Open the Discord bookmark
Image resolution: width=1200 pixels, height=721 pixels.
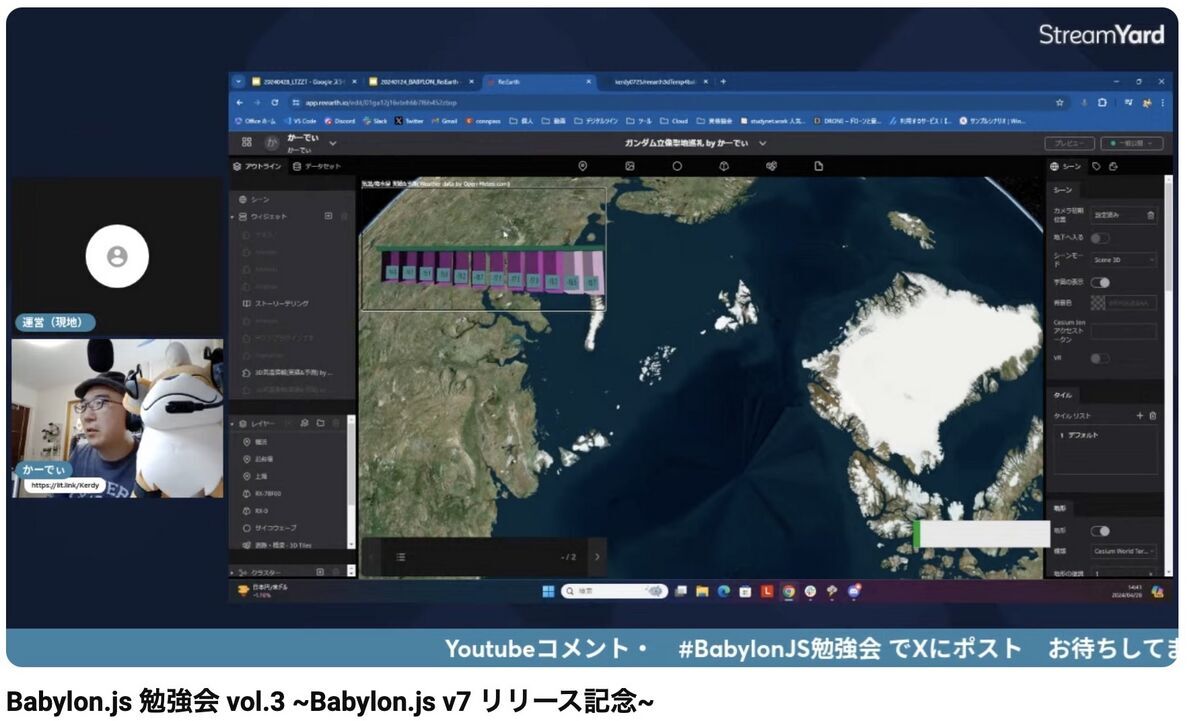pyautogui.click(x=339, y=121)
